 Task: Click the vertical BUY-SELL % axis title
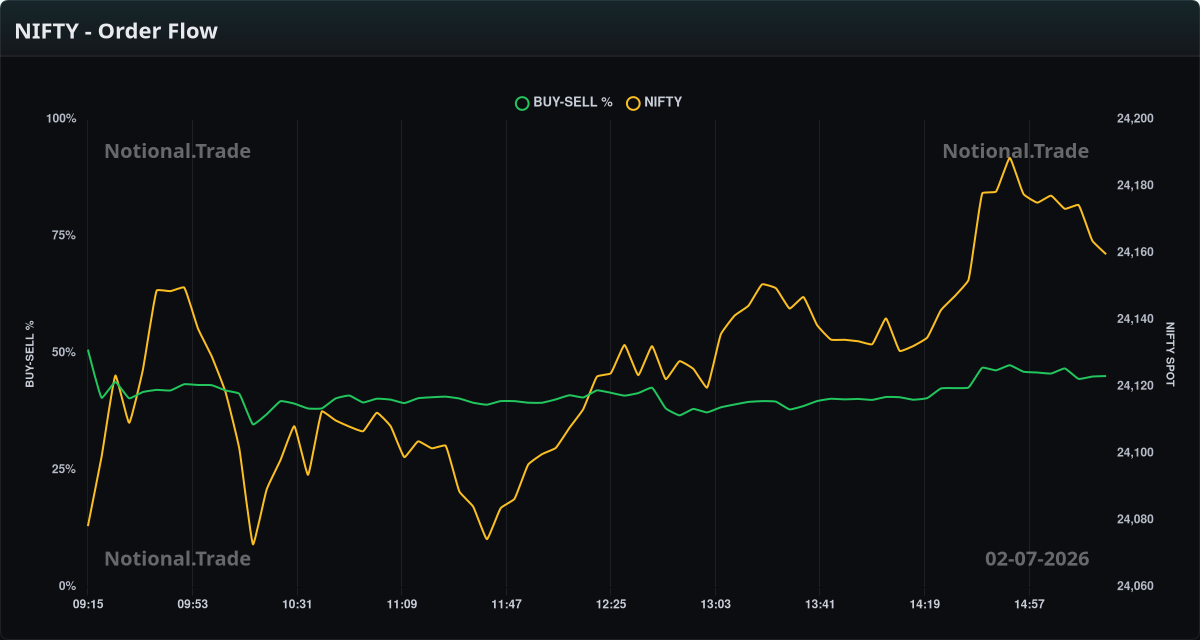(30, 354)
